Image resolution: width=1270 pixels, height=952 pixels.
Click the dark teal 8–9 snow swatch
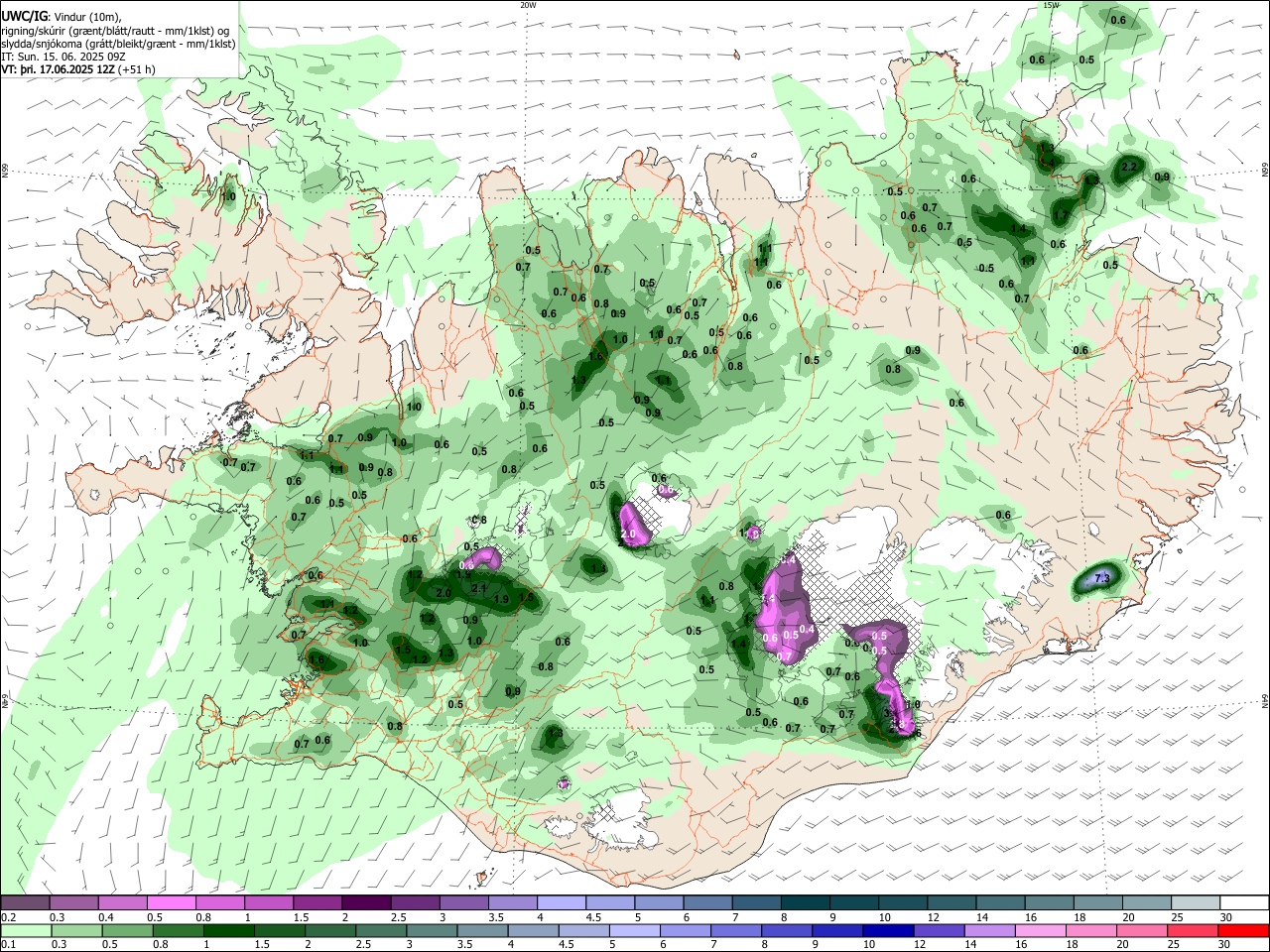click(806, 903)
